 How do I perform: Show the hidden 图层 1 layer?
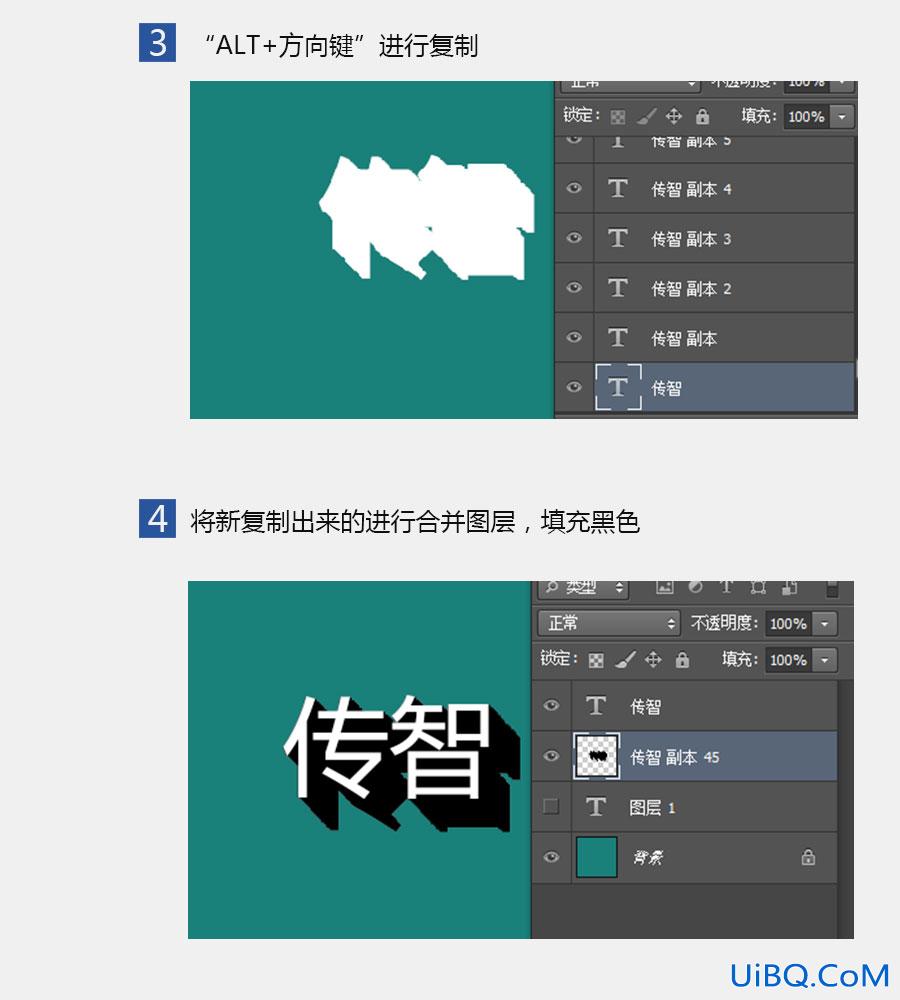551,807
